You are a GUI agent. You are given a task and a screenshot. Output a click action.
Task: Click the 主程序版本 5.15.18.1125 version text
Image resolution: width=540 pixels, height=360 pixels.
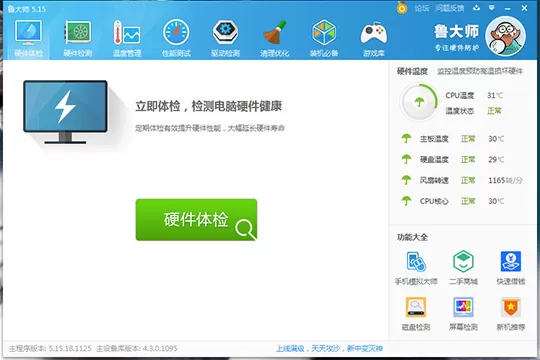pos(50,349)
